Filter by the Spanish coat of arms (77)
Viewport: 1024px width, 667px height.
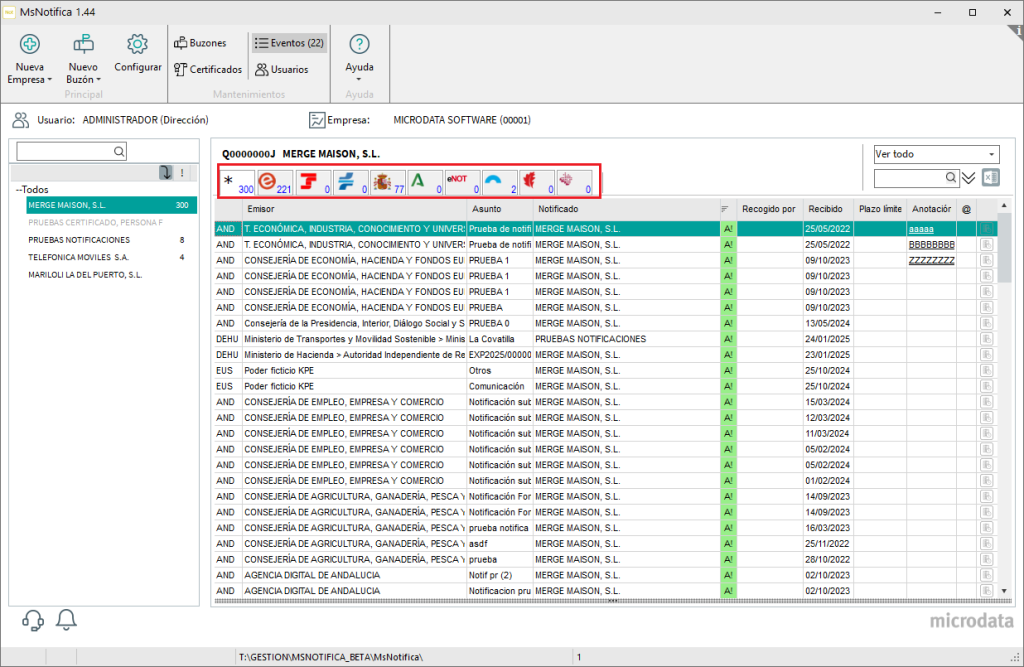pos(388,182)
